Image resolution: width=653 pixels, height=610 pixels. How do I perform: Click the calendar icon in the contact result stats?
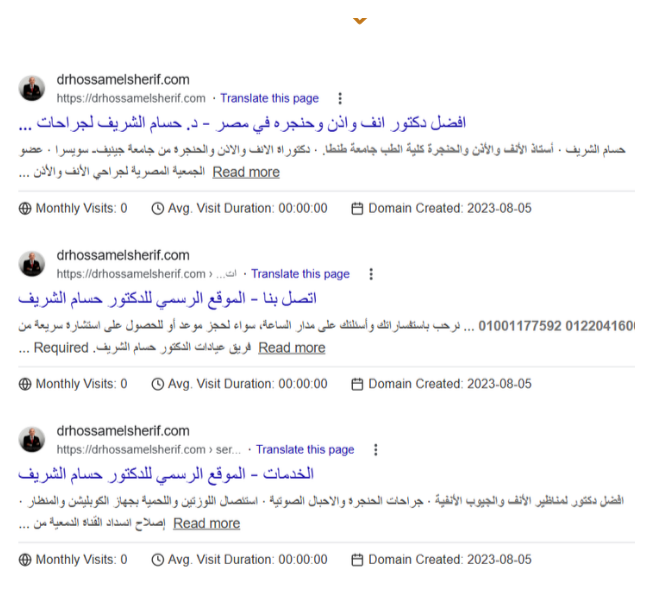tap(357, 384)
